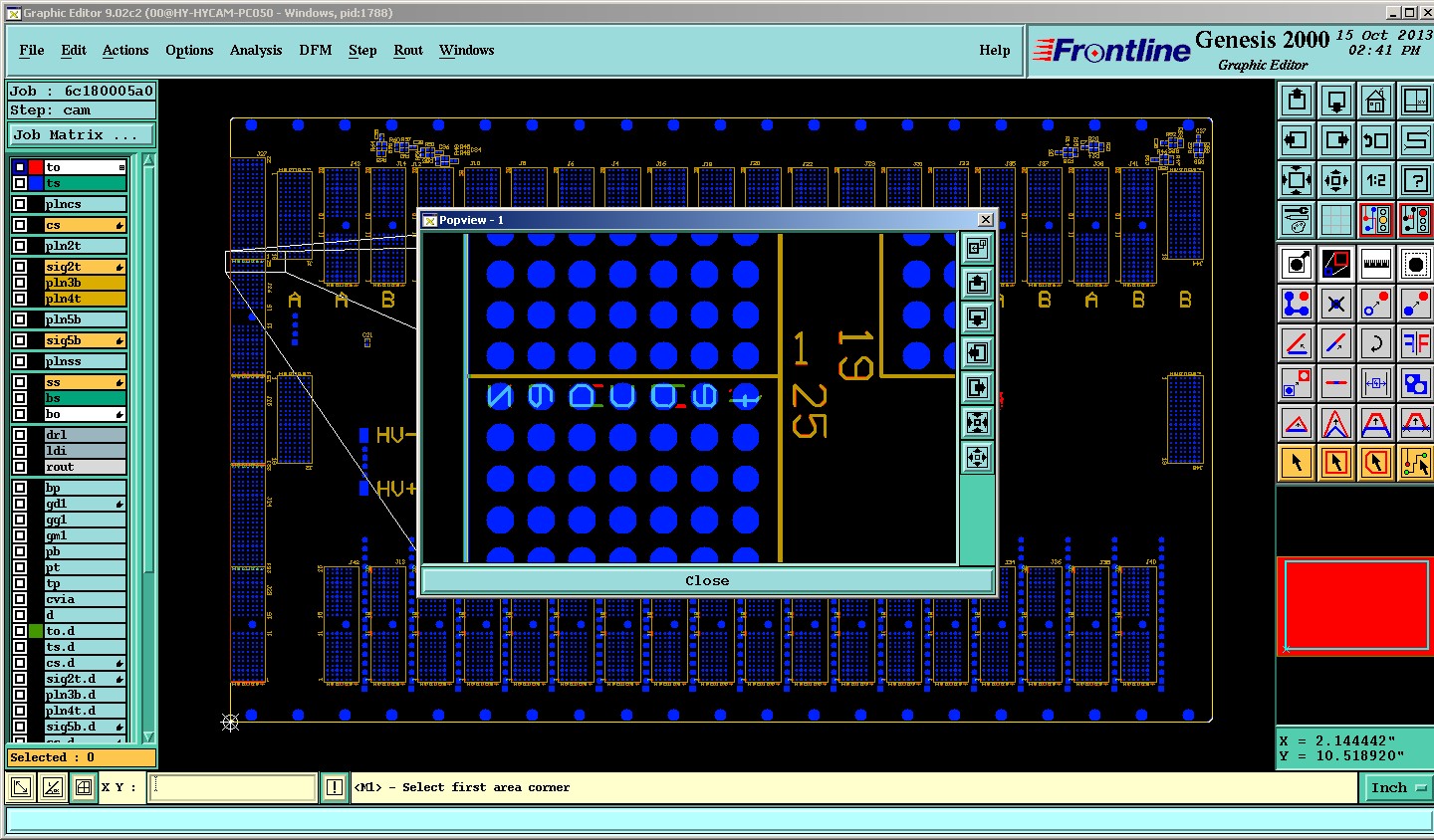Open the Edit menu
1434x840 pixels.
point(74,50)
